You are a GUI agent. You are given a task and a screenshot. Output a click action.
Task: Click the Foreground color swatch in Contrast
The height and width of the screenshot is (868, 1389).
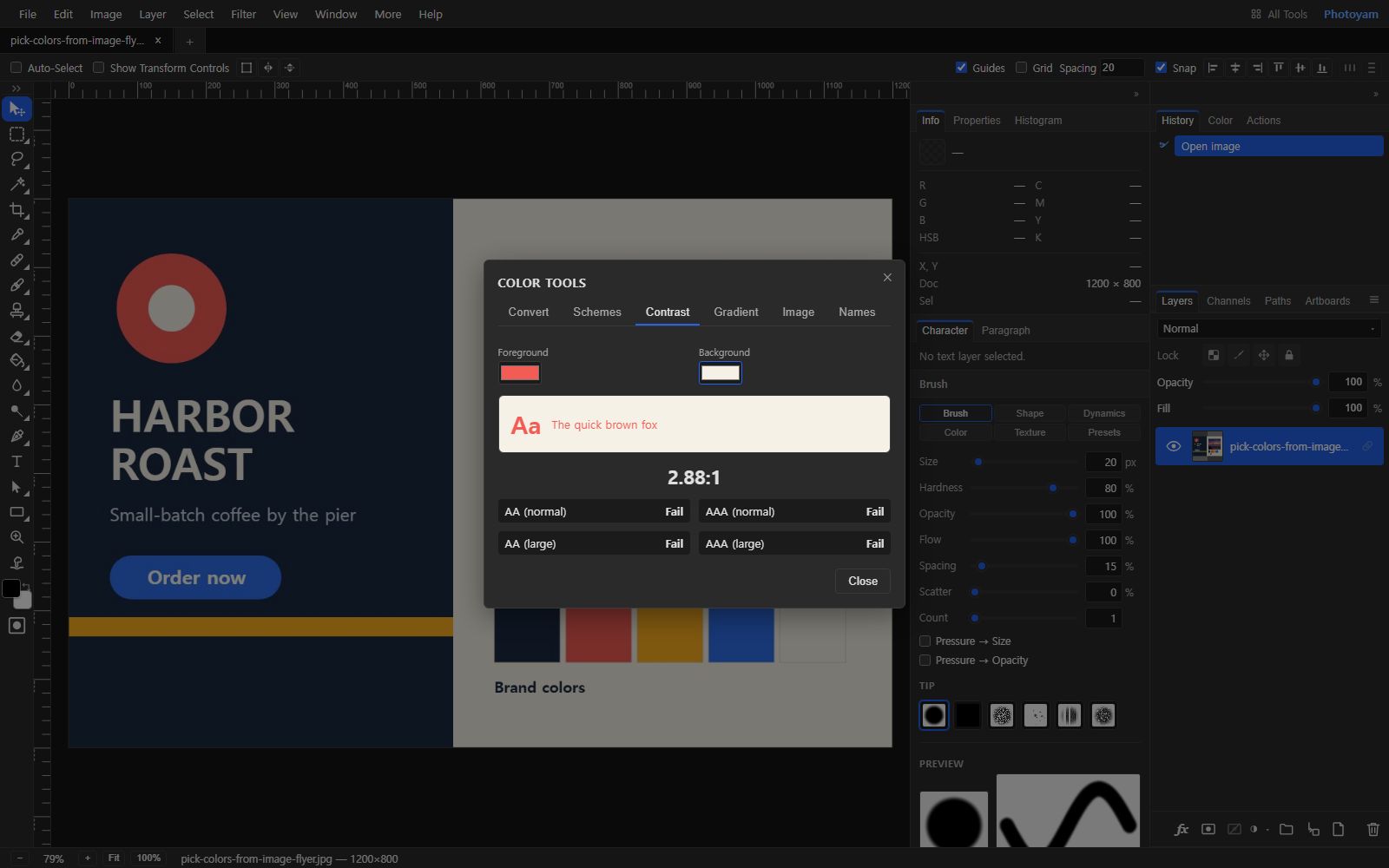[519, 373]
